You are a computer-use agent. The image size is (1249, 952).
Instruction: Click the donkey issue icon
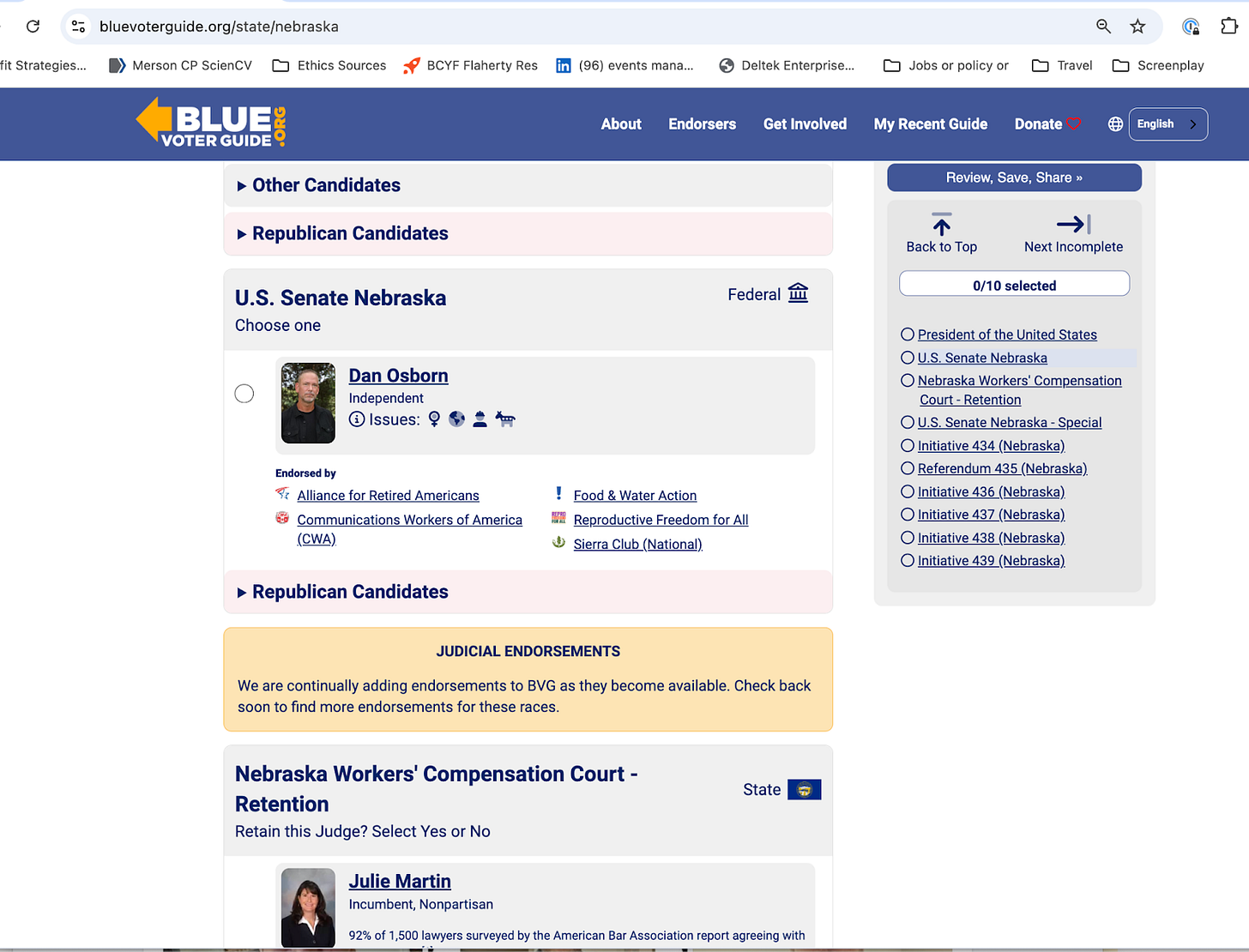coord(505,419)
